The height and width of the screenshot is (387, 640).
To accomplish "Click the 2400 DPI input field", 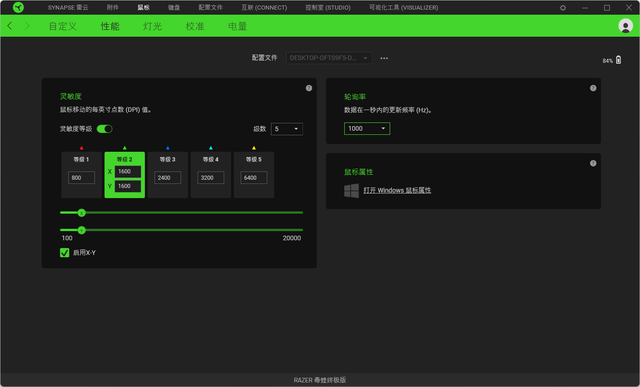I will pyautogui.click(x=168, y=178).
